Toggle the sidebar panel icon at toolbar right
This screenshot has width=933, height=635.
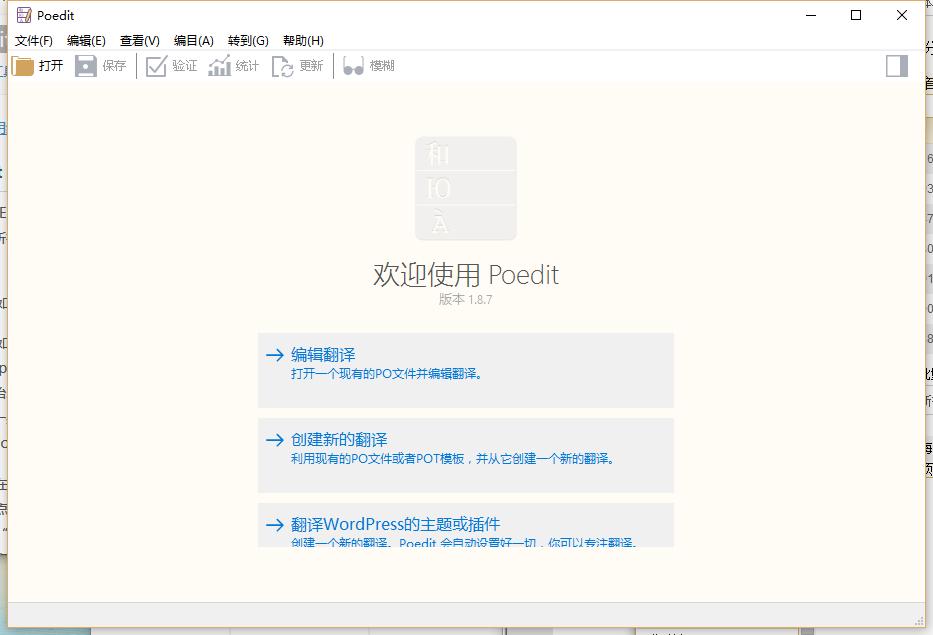pos(897,66)
